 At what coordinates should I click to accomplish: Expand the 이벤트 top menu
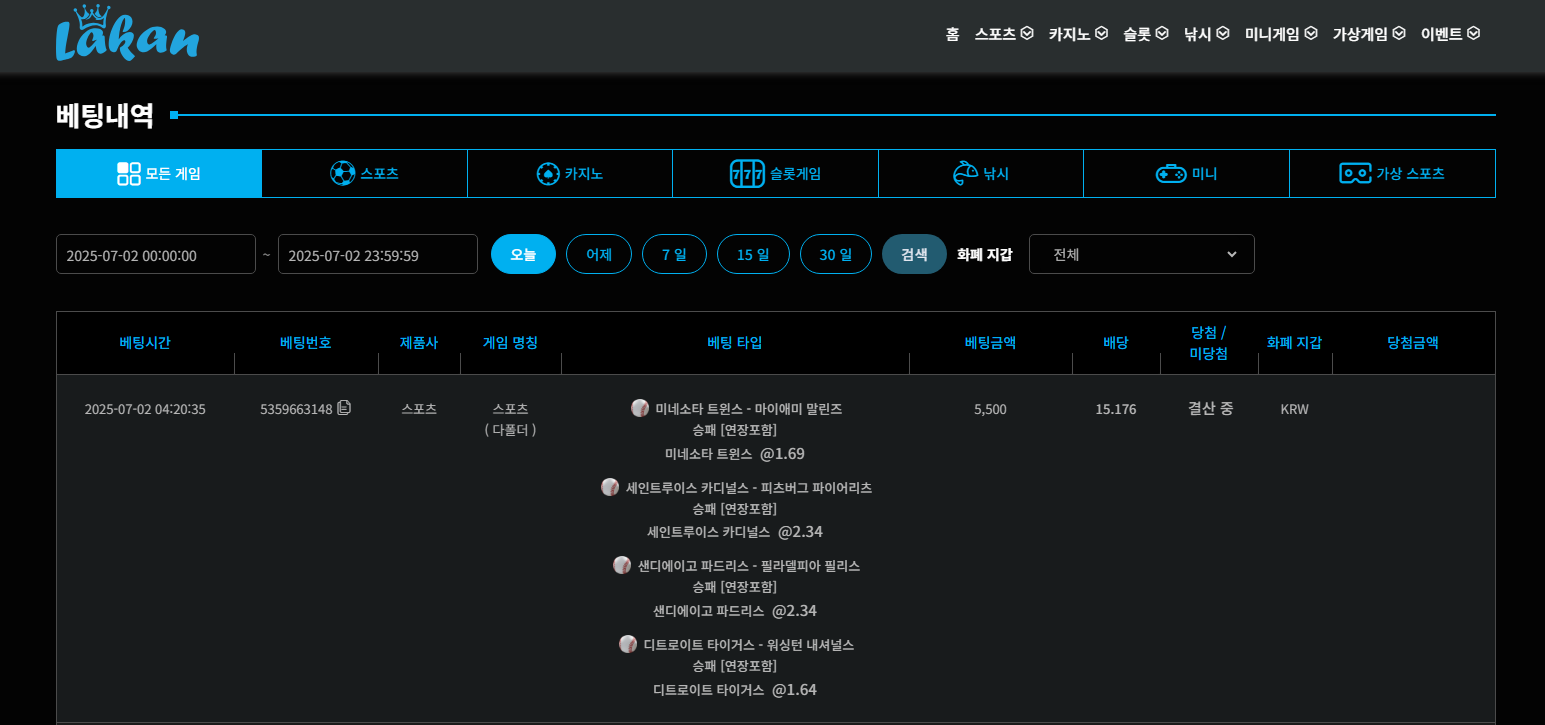coord(1449,34)
